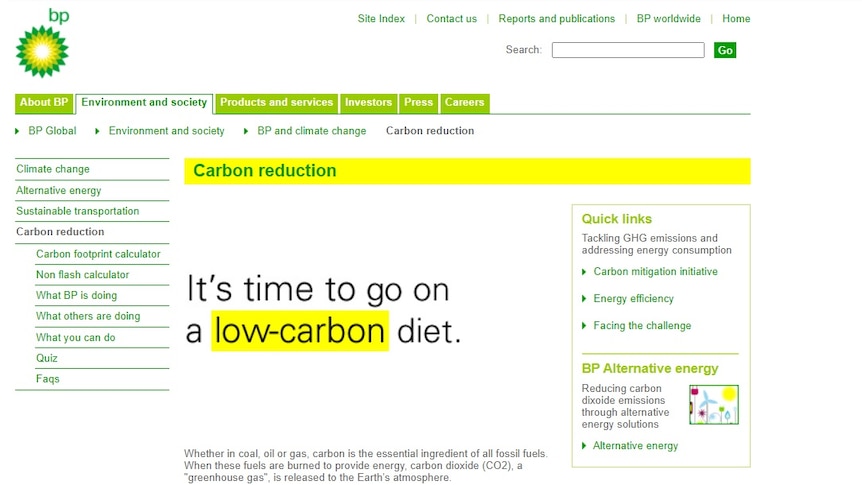
Task: Click the Quick links heading
Action: 617,219
